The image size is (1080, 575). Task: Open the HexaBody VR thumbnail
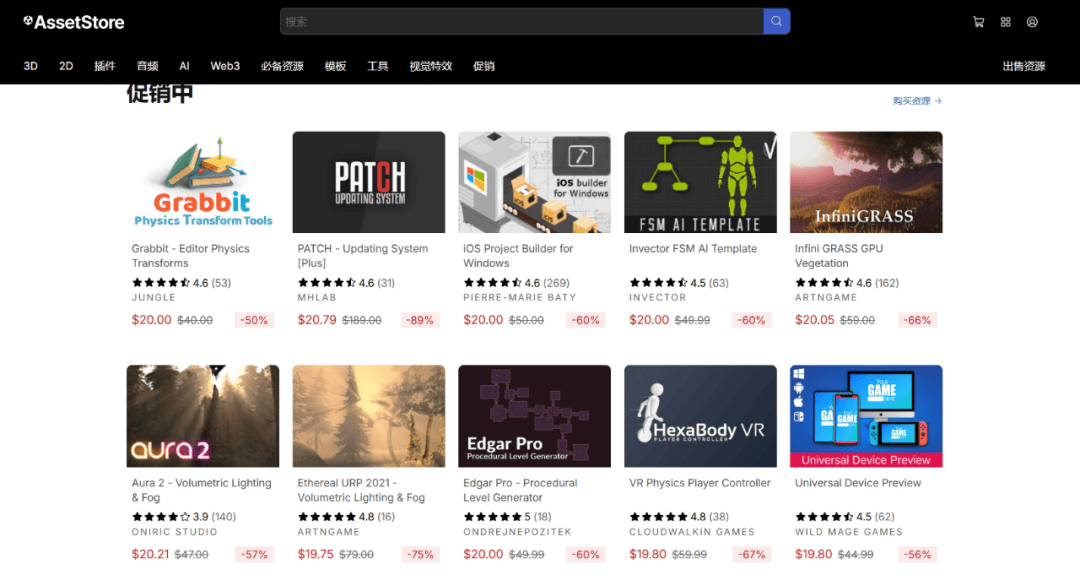pyautogui.click(x=700, y=416)
